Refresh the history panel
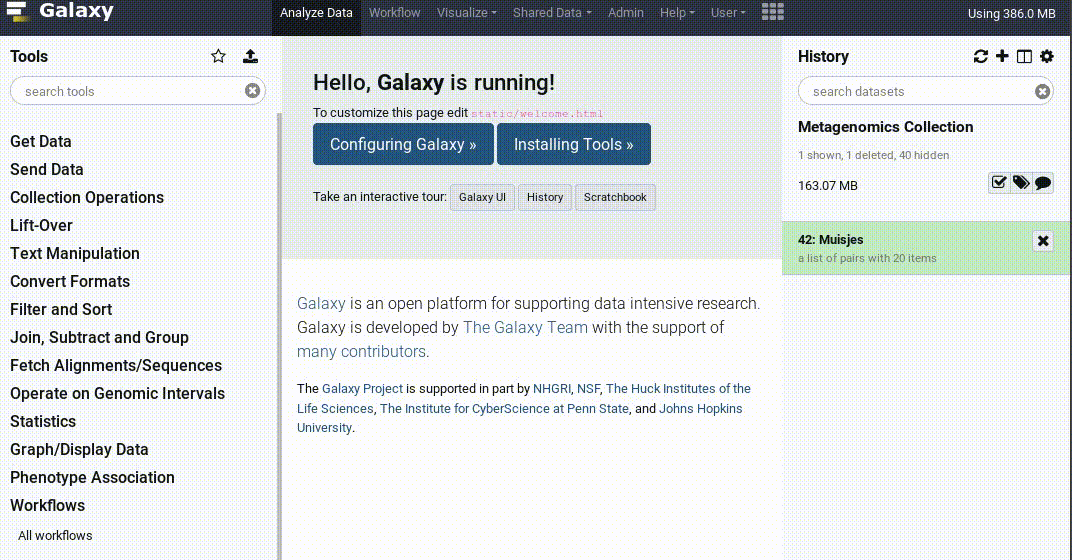The image size is (1072, 560). [980, 57]
